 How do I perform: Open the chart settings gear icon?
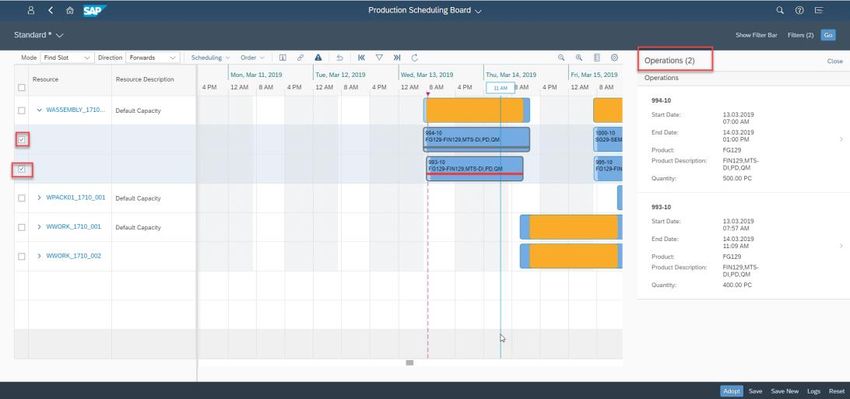point(614,57)
